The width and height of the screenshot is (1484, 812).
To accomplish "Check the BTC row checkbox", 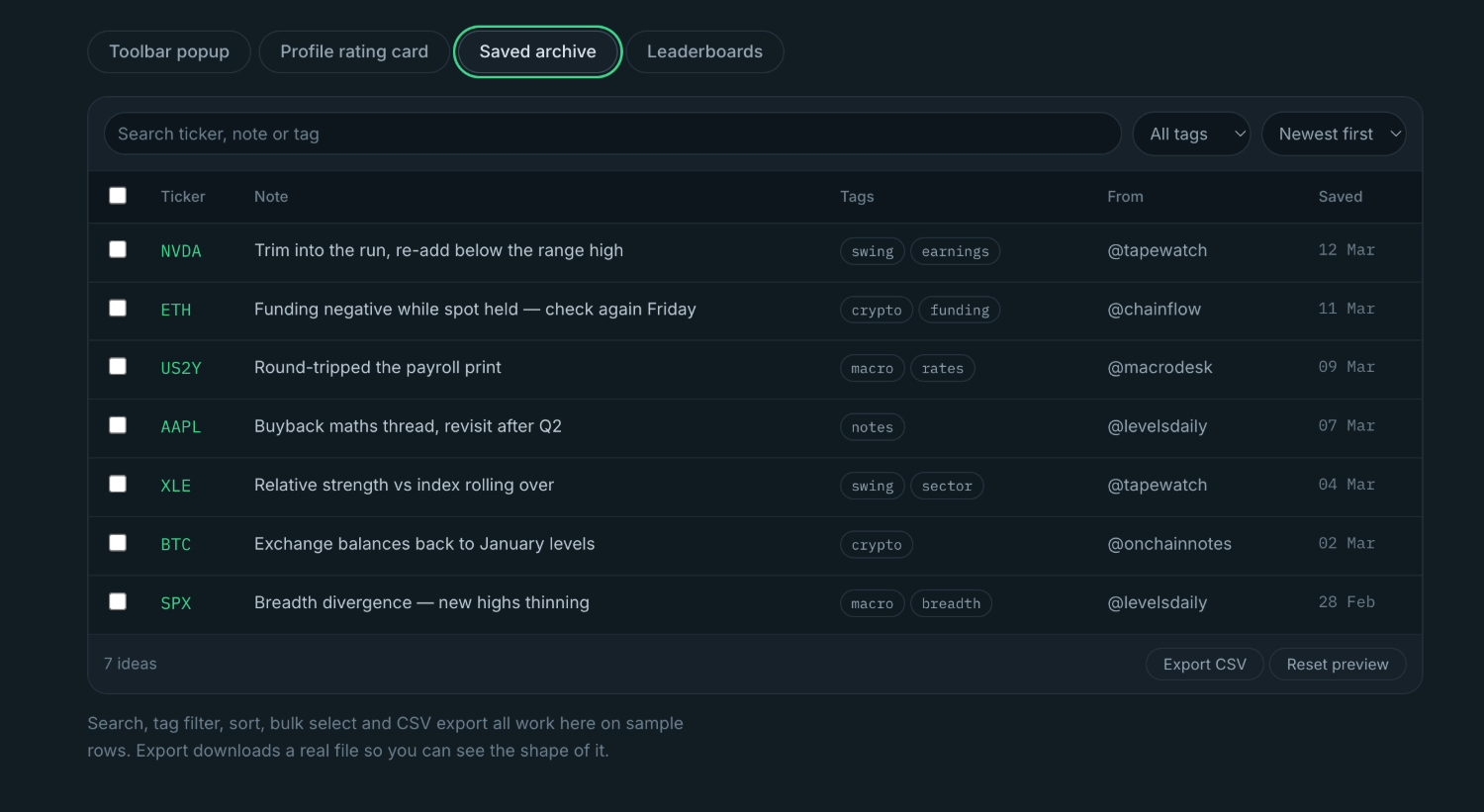I will [118, 543].
